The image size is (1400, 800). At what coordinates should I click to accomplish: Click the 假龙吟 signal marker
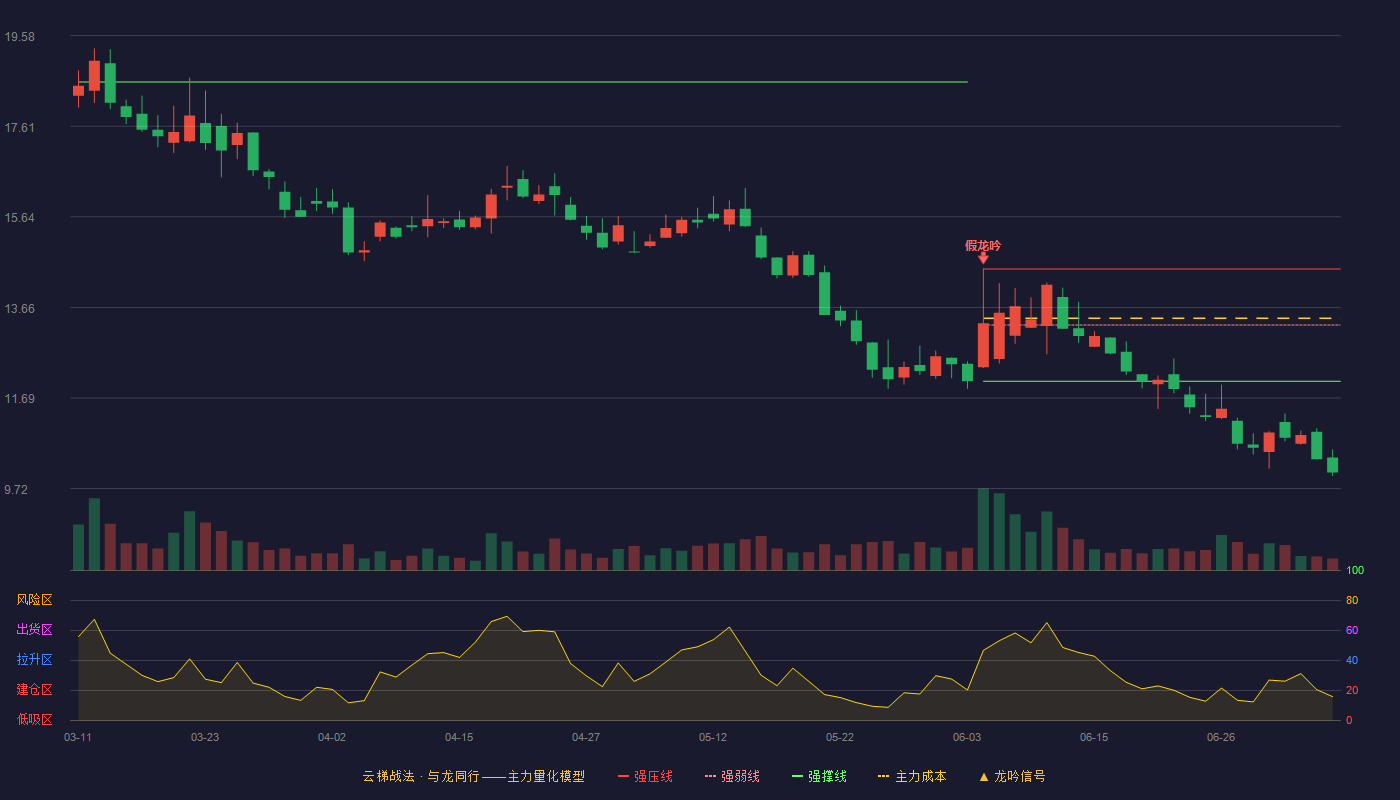tap(983, 251)
